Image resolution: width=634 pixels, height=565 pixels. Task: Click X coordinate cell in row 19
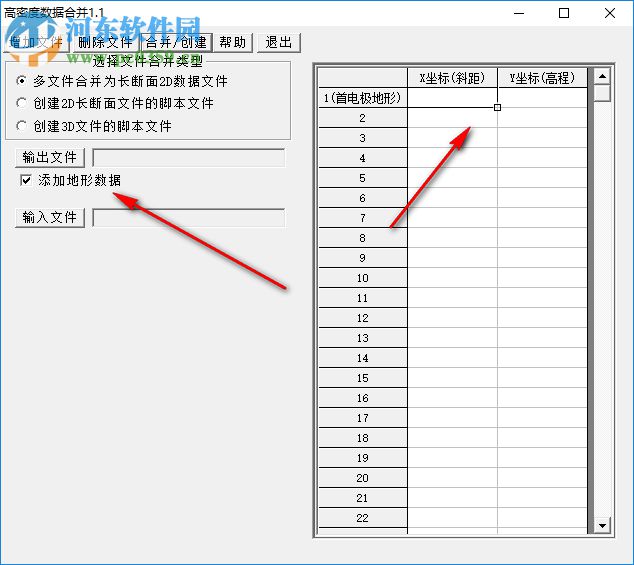(x=452, y=458)
